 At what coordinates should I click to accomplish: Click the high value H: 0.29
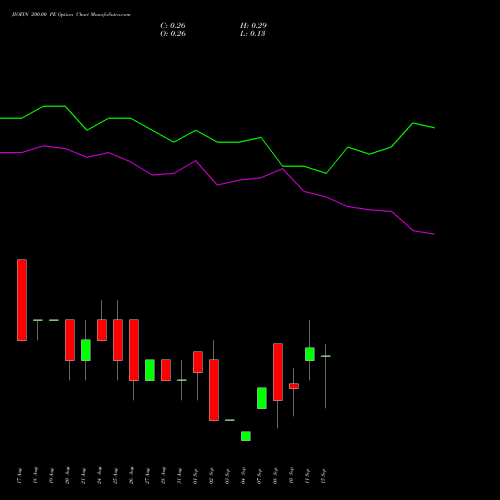click(253, 26)
